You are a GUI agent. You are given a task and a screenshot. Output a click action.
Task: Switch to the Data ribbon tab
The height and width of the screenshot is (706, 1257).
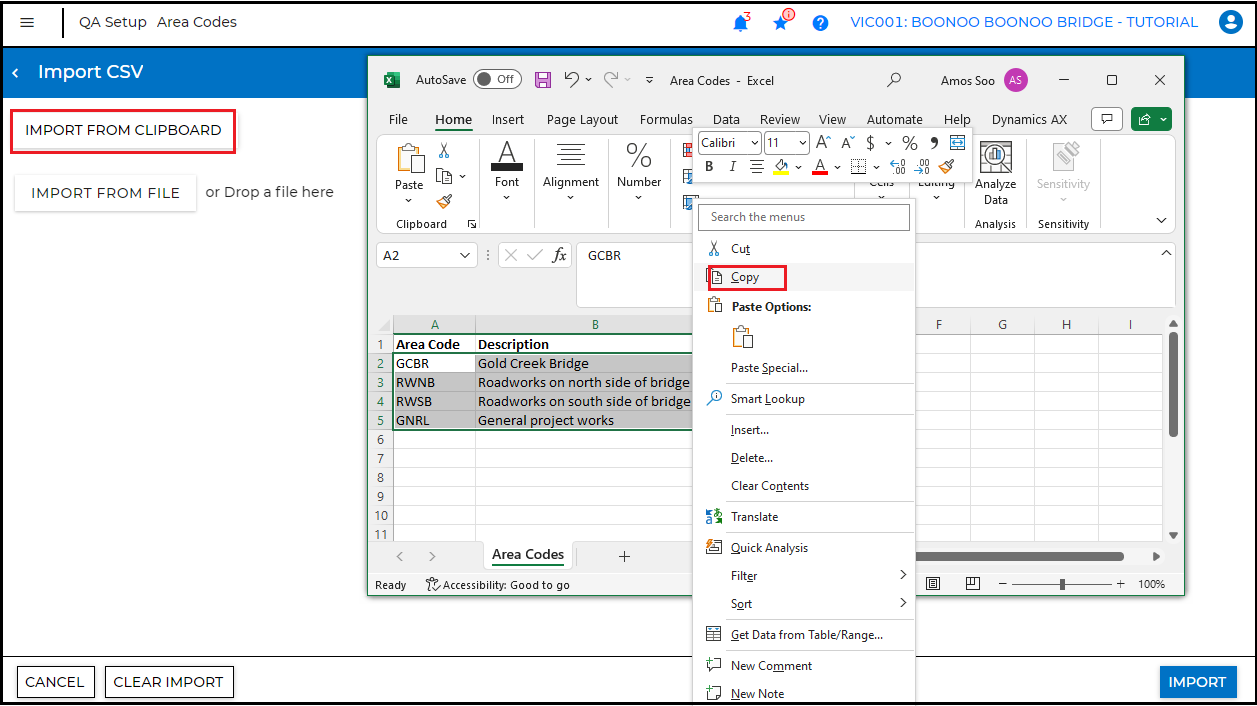click(x=725, y=119)
